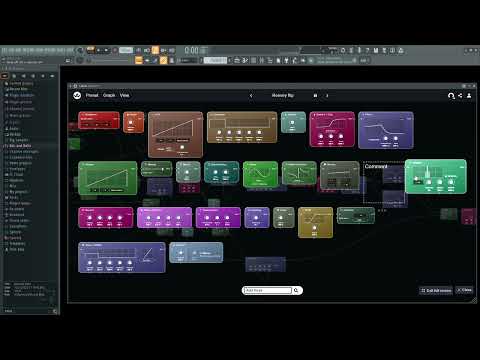Viewport: 480px width, 360px height.
Task: Go to previous preset with left arrow
Action: click(251, 96)
